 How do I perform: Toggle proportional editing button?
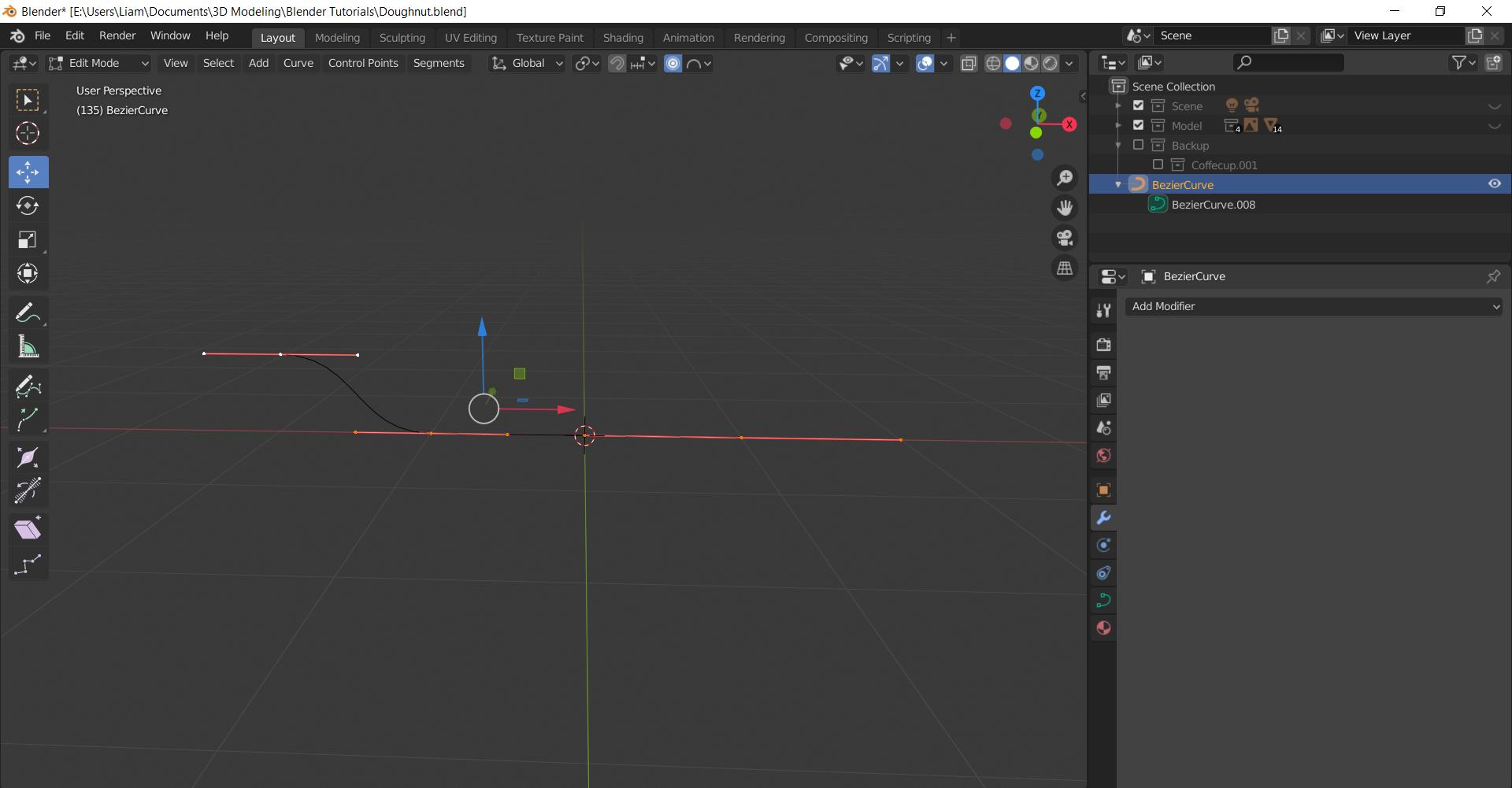[x=673, y=63]
